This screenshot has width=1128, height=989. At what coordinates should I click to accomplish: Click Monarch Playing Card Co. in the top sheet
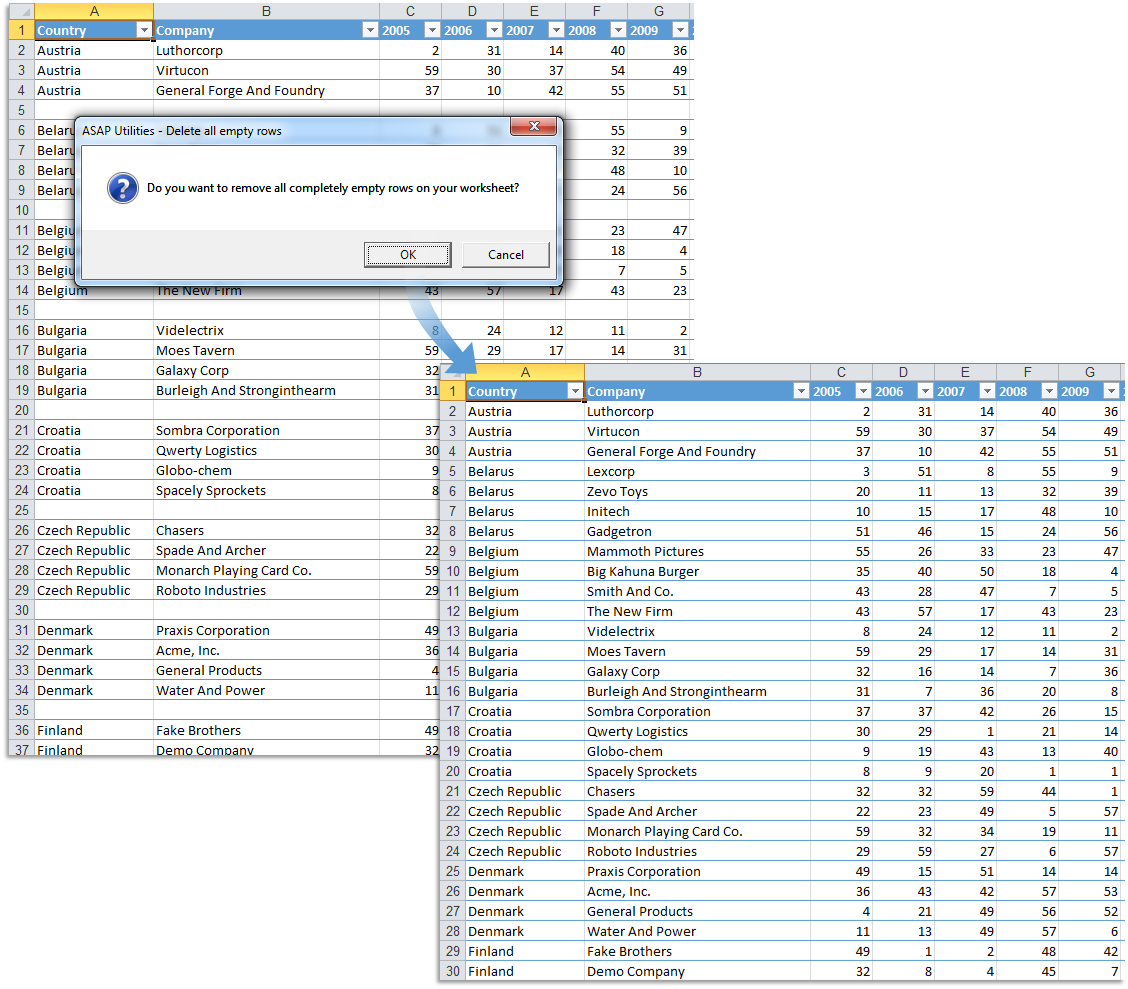pyautogui.click(x=266, y=570)
